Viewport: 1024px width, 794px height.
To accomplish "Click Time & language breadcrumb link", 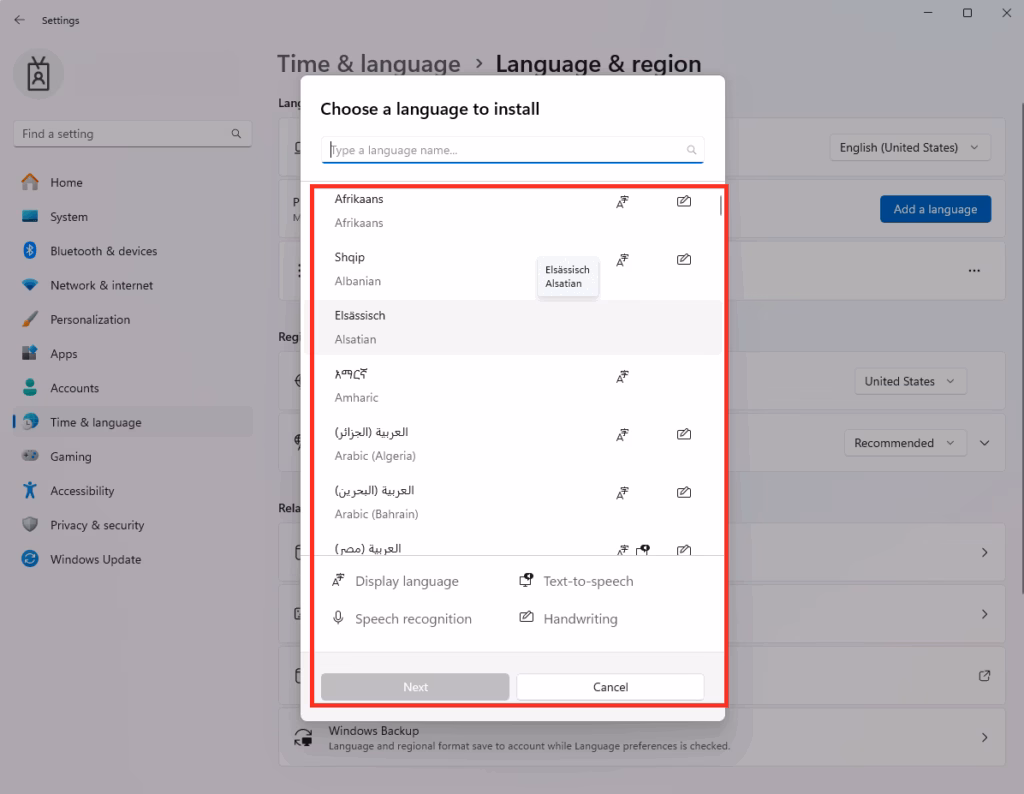I will [369, 64].
